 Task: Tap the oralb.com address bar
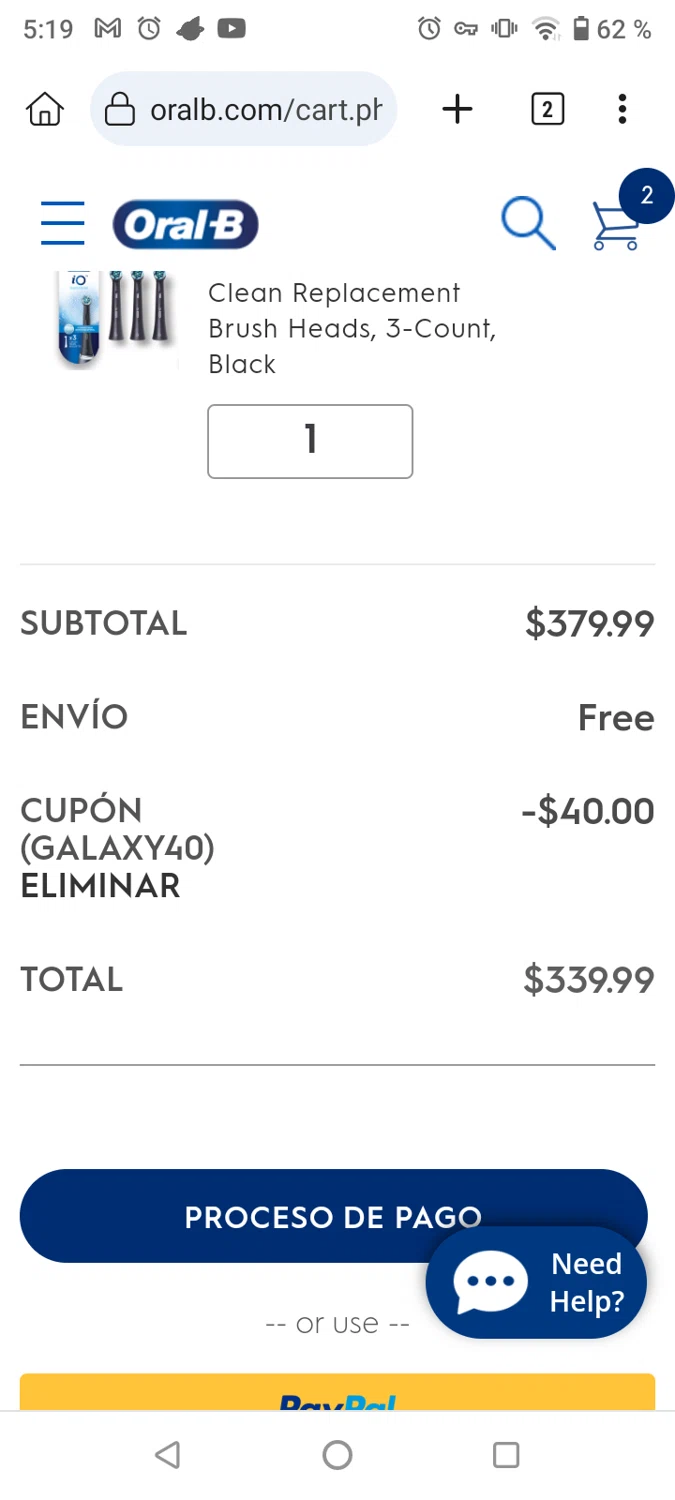[265, 109]
